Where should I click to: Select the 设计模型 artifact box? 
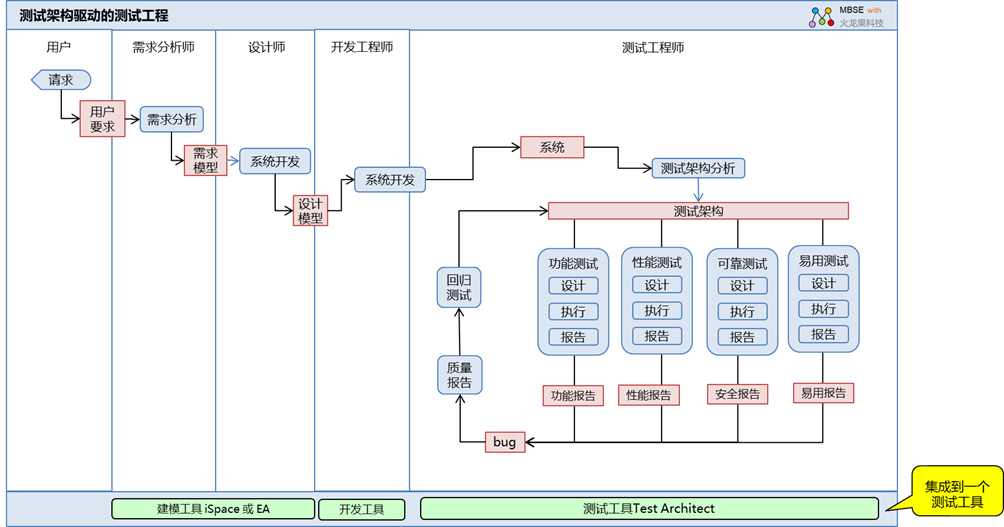click(x=311, y=210)
